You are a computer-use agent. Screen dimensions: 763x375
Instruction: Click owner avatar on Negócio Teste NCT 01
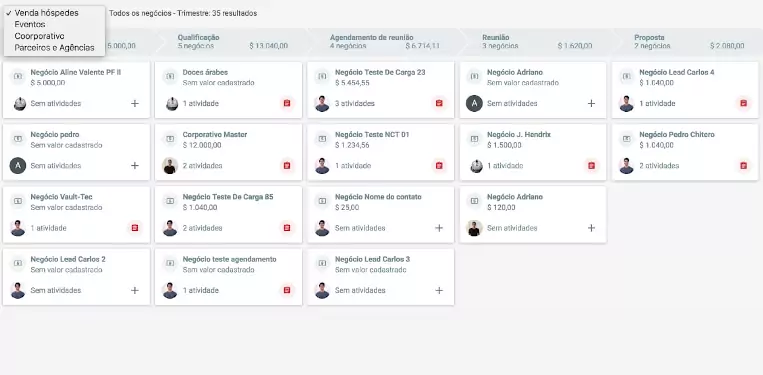pos(322,166)
